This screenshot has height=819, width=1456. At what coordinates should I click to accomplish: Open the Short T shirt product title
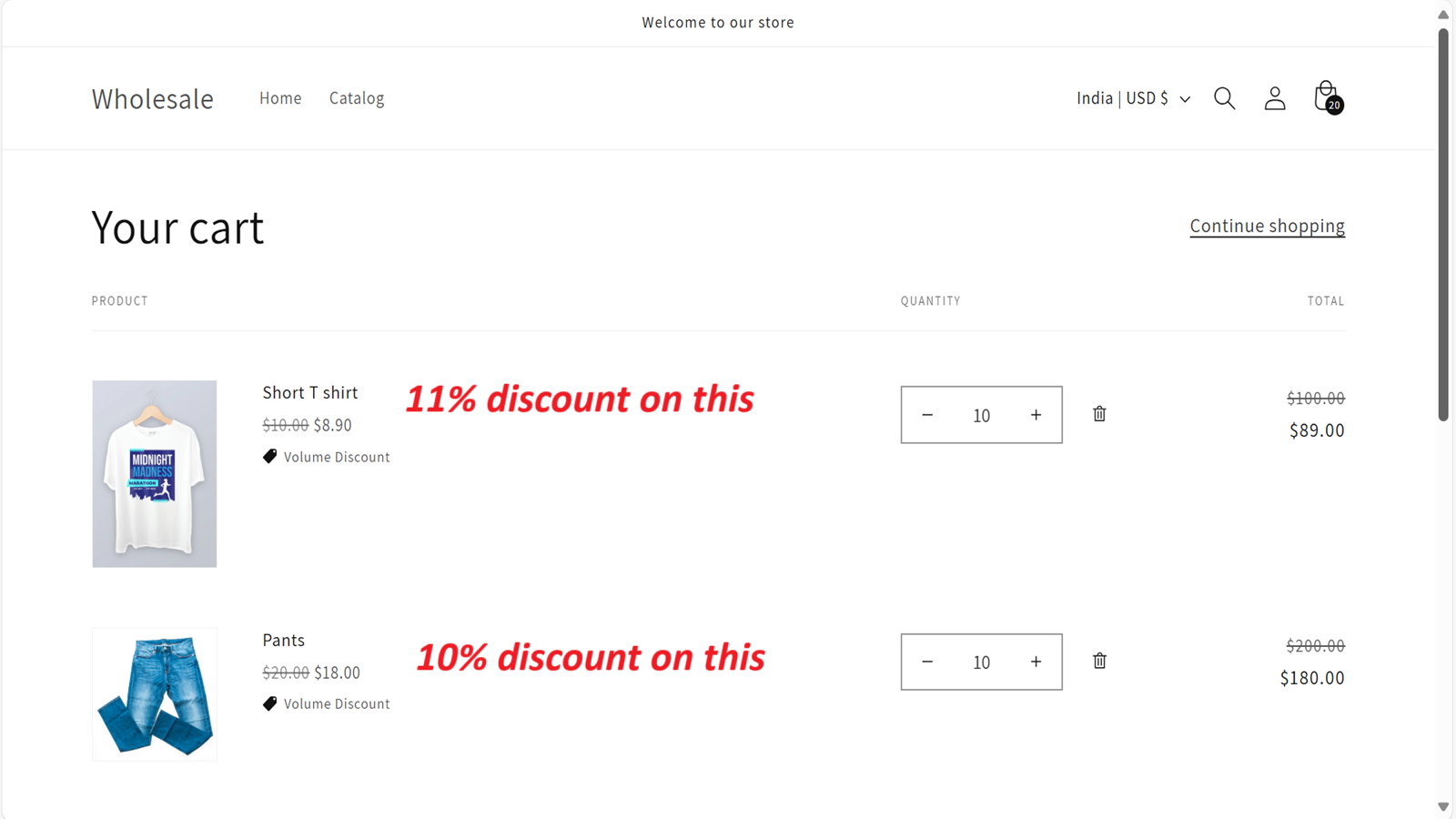click(x=310, y=392)
